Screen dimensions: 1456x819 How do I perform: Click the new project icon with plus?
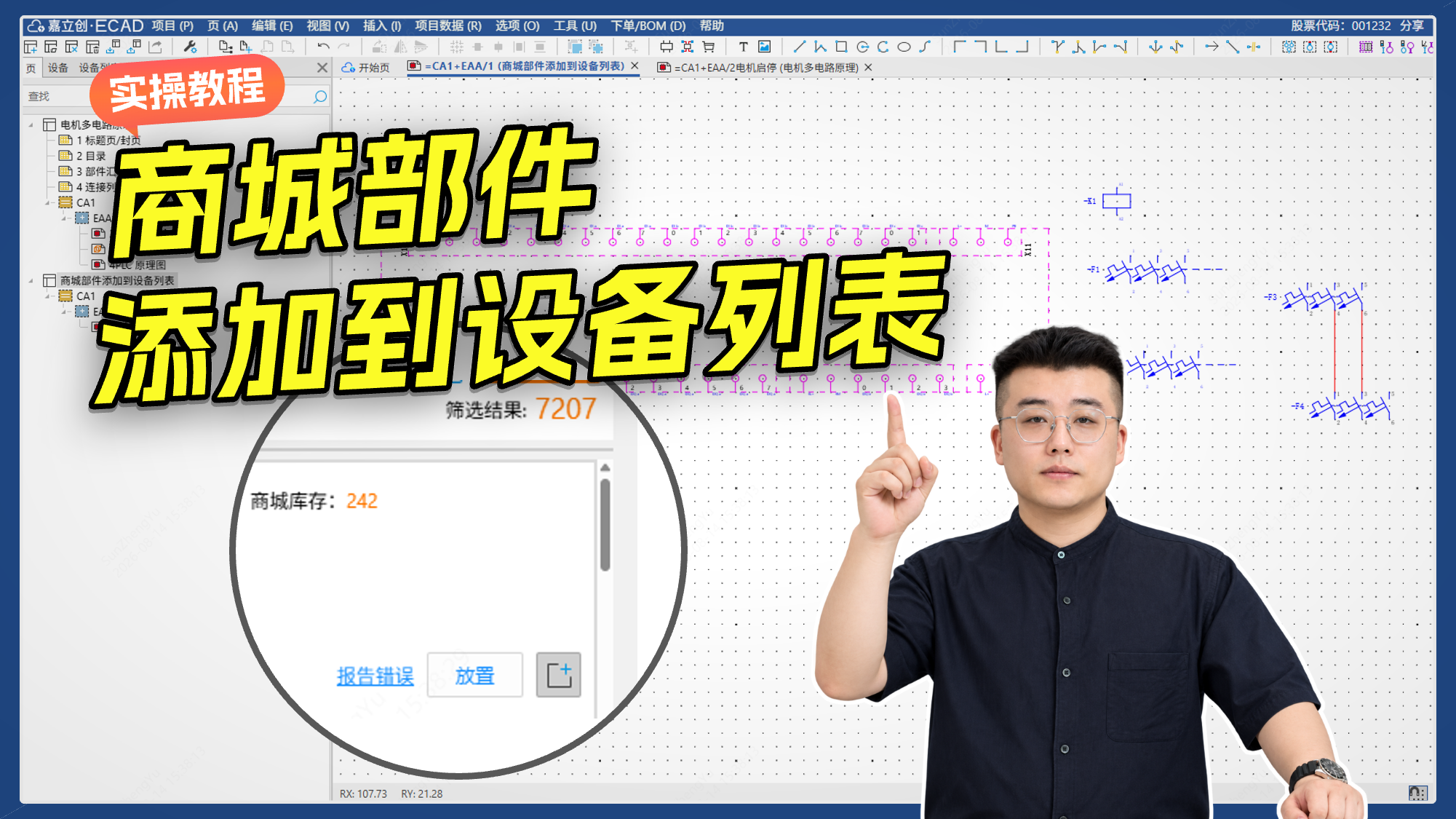coord(31,47)
